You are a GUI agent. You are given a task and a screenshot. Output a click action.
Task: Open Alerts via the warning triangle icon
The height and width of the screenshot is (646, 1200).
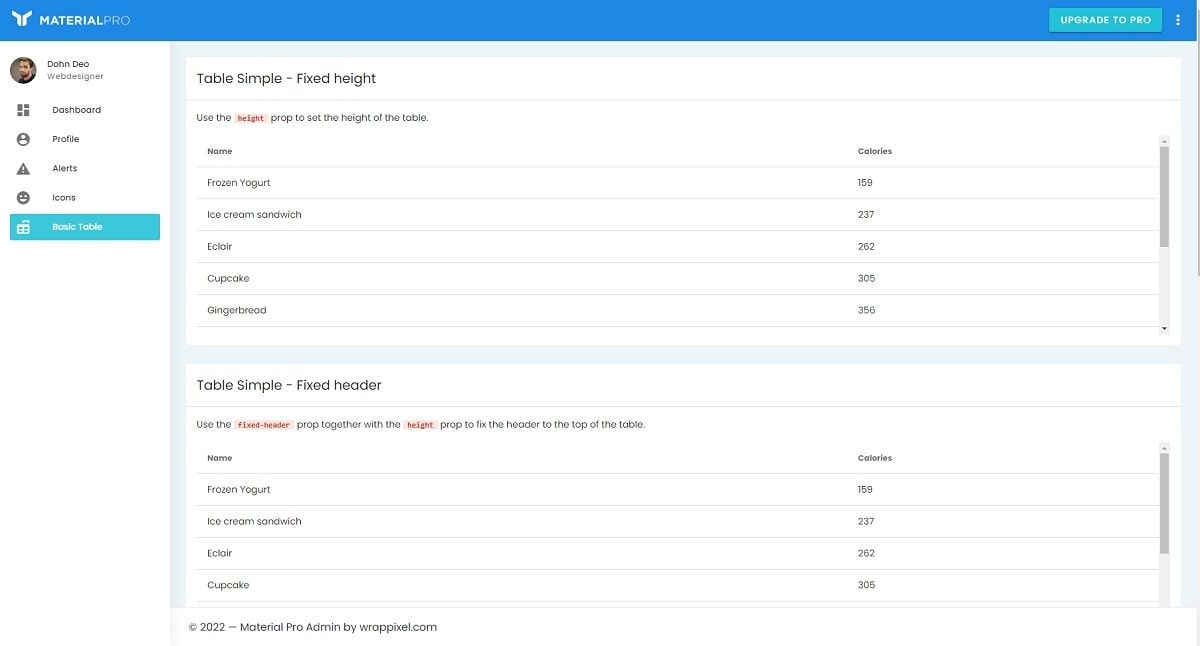(23, 168)
